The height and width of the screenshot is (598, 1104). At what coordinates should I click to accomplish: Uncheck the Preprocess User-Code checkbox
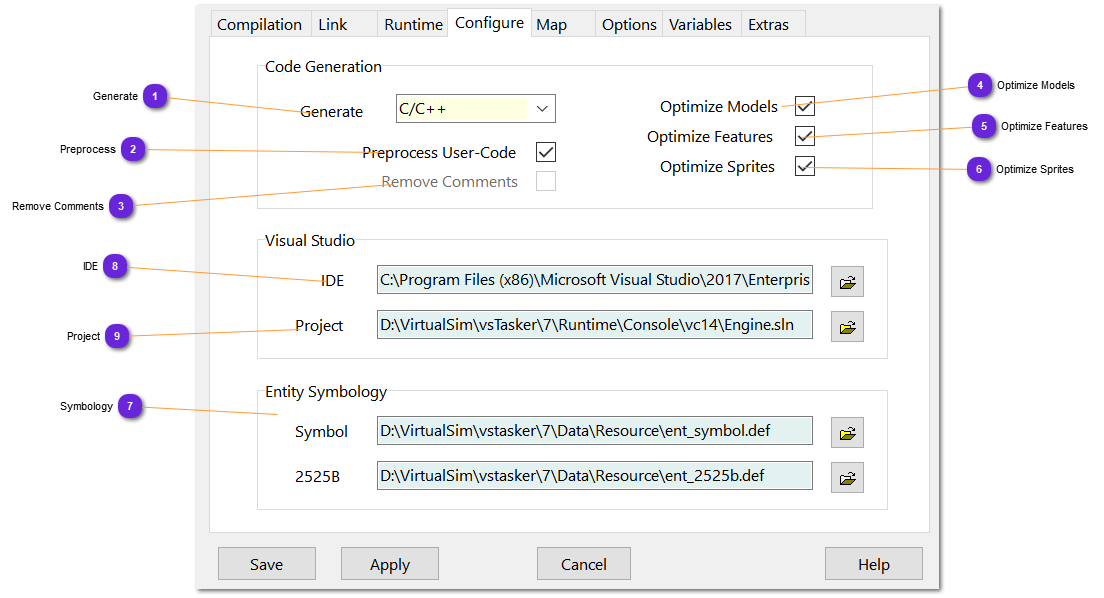tap(545, 152)
